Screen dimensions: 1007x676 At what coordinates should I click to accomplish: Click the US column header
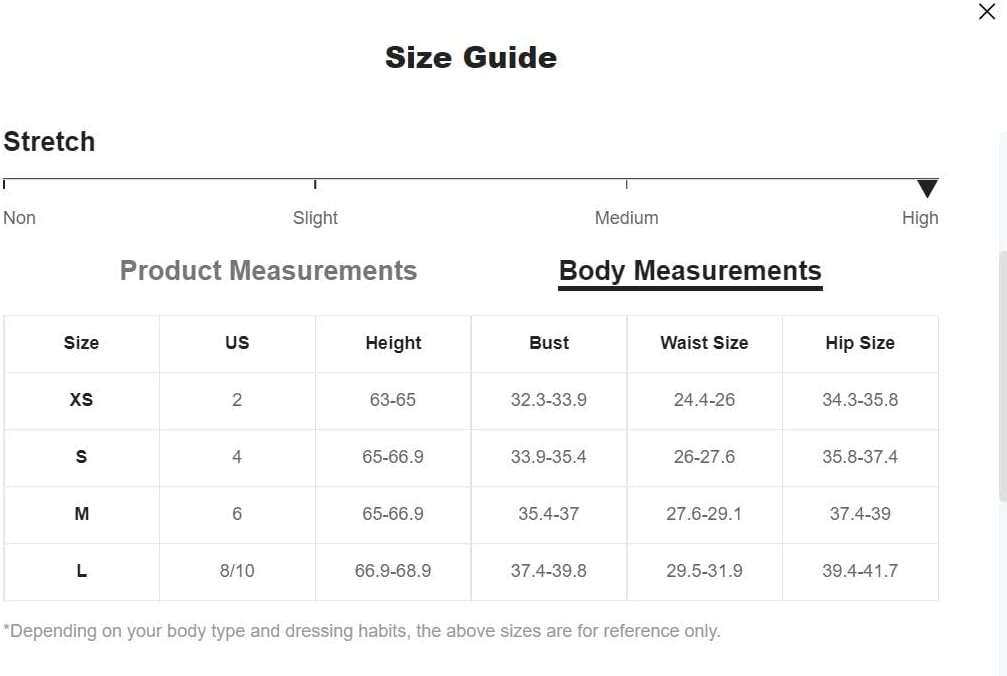tap(237, 343)
